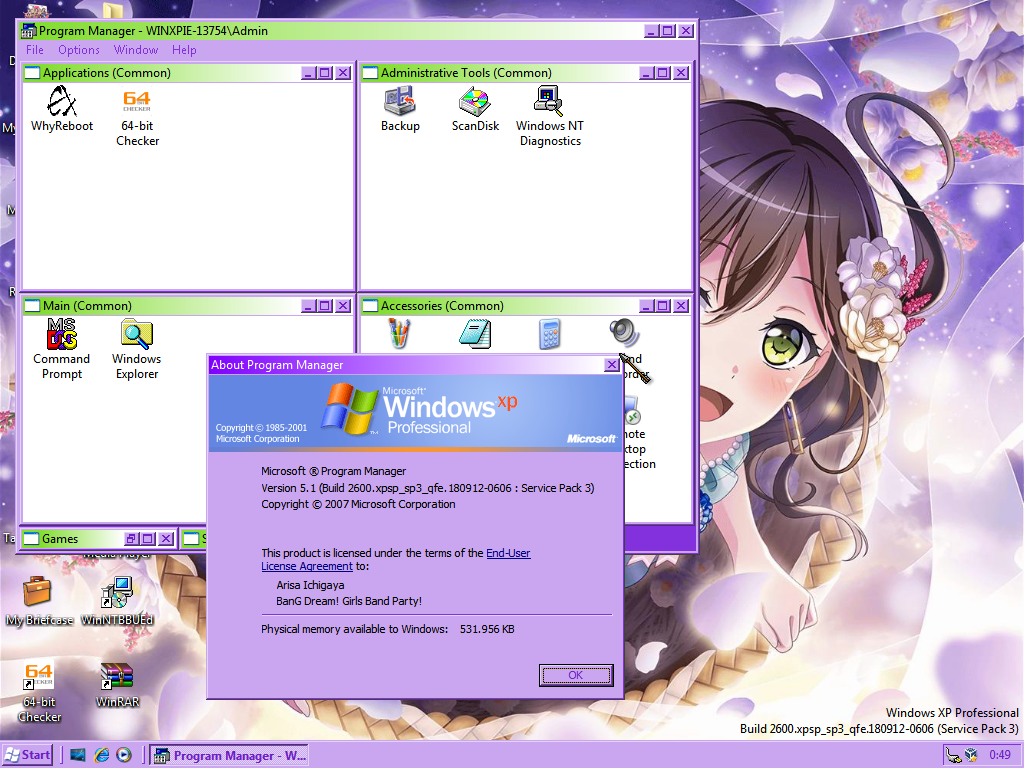
Task: Minimize the Accessories (Common) group window
Action: tap(647, 306)
